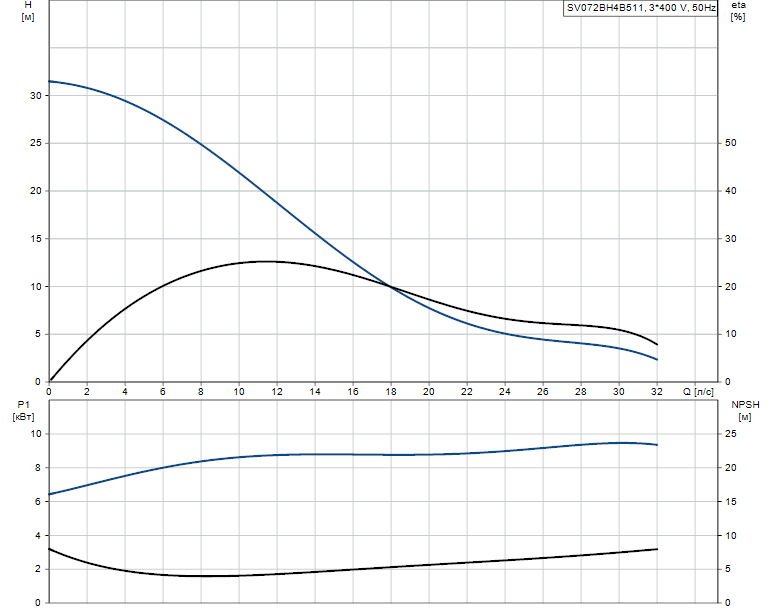
Task: Select the NPSH [м] axis label
Action: tap(745, 411)
